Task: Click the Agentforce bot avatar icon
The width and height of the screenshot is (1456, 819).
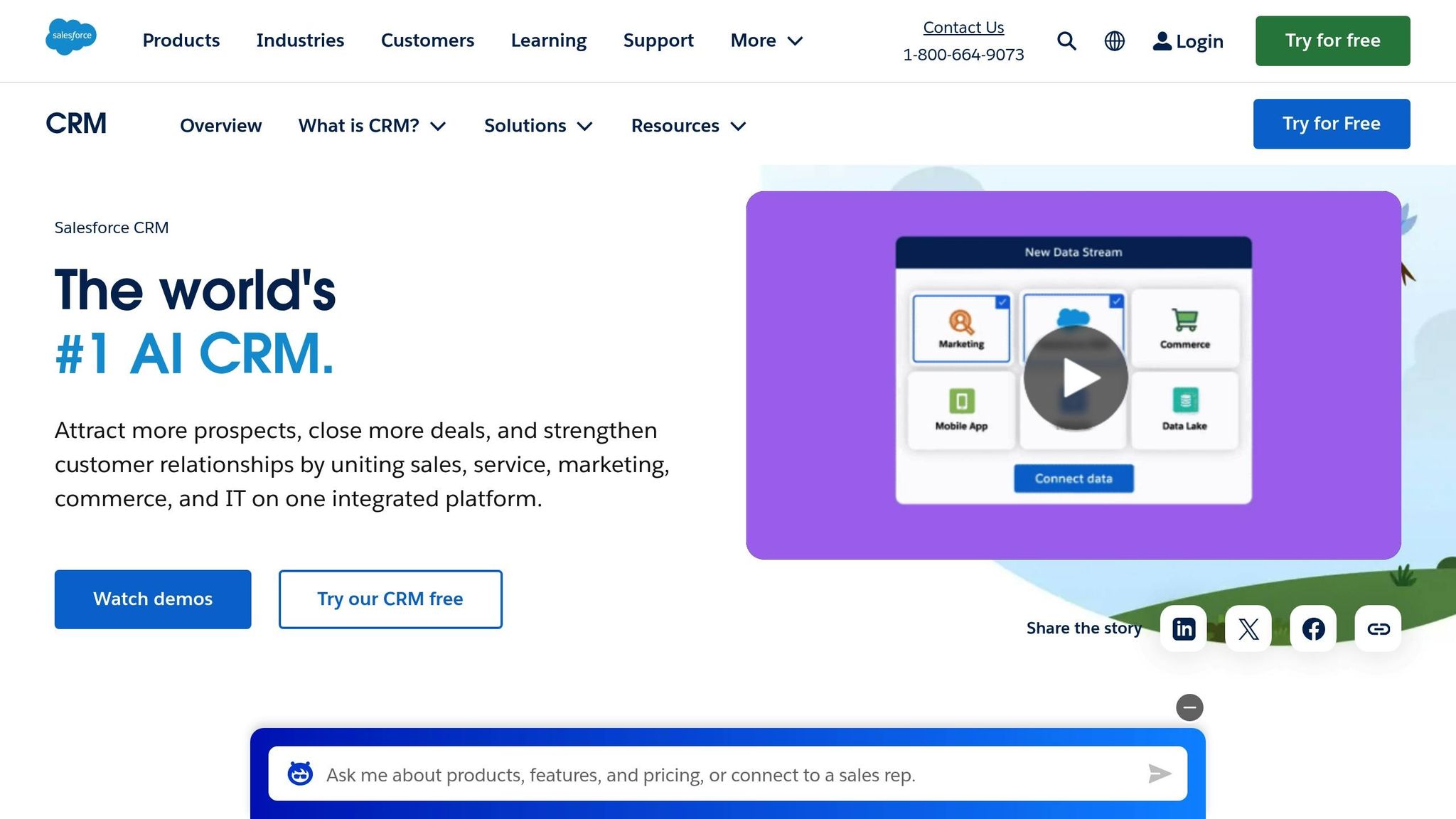Action: [300, 773]
